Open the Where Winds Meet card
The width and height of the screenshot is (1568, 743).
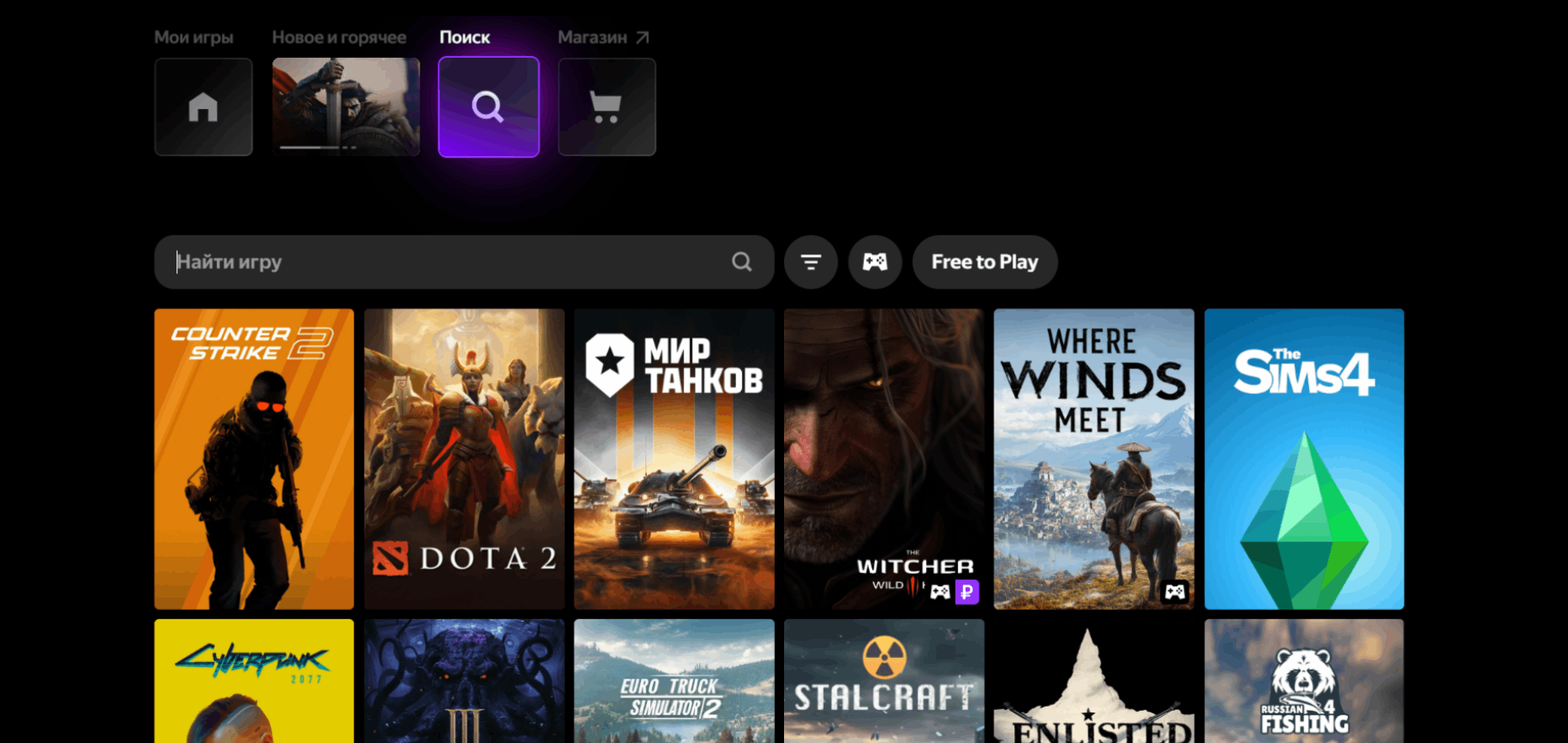tap(1093, 459)
